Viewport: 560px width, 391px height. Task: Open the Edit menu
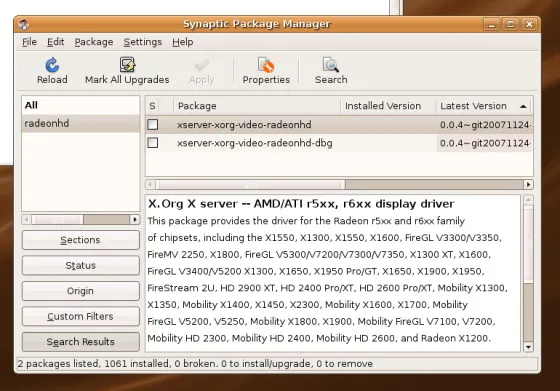[55, 42]
